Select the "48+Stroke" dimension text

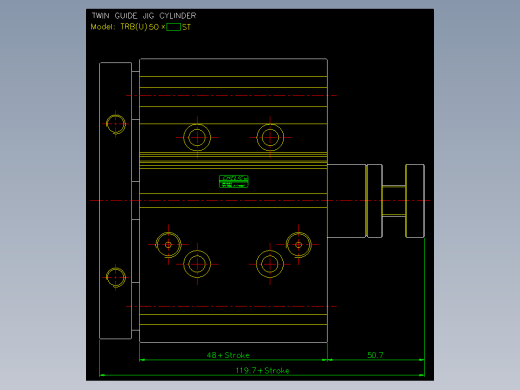(228, 355)
